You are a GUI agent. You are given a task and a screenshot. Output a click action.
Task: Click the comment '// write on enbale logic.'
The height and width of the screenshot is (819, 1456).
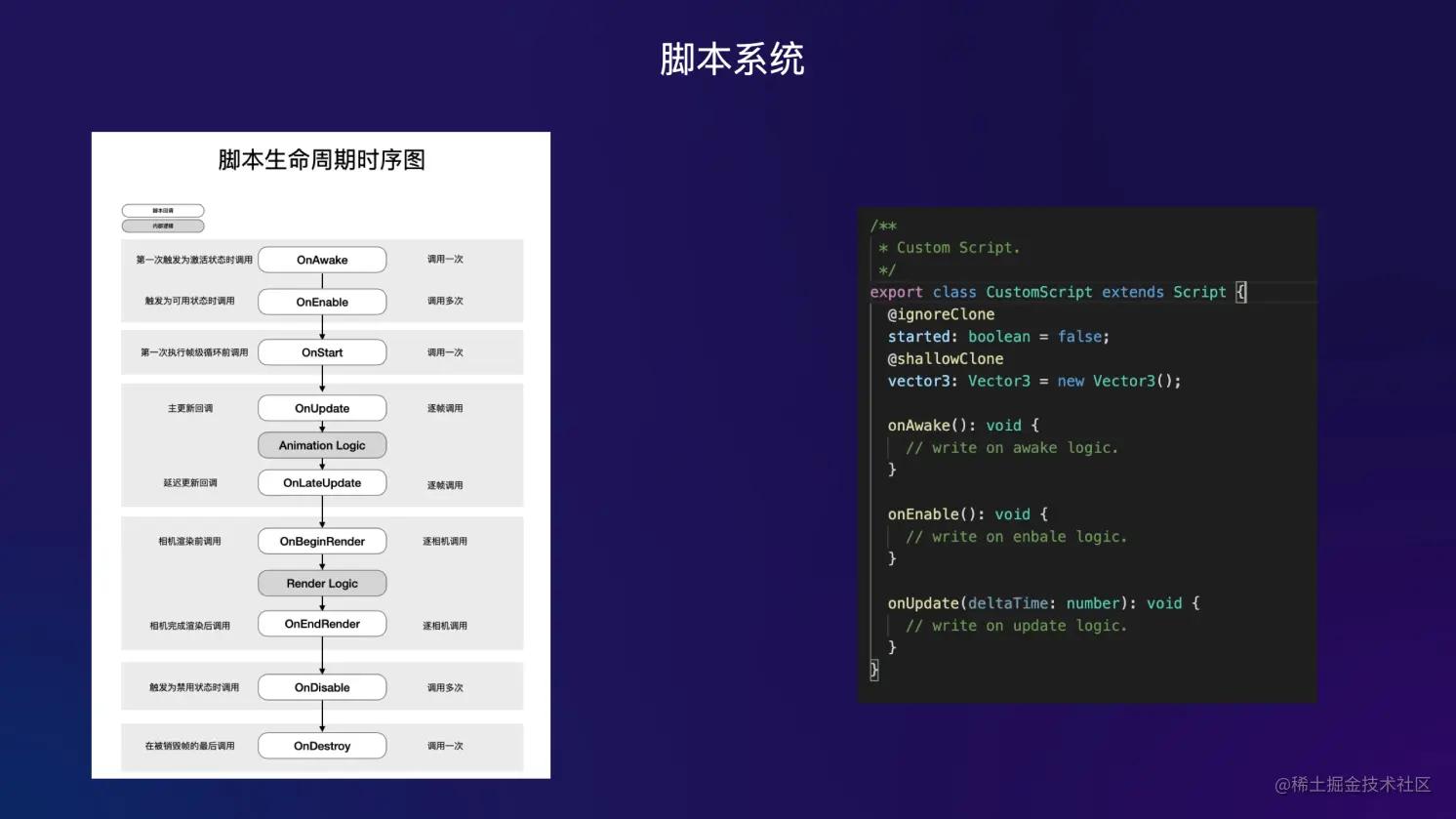[x=1016, y=537]
